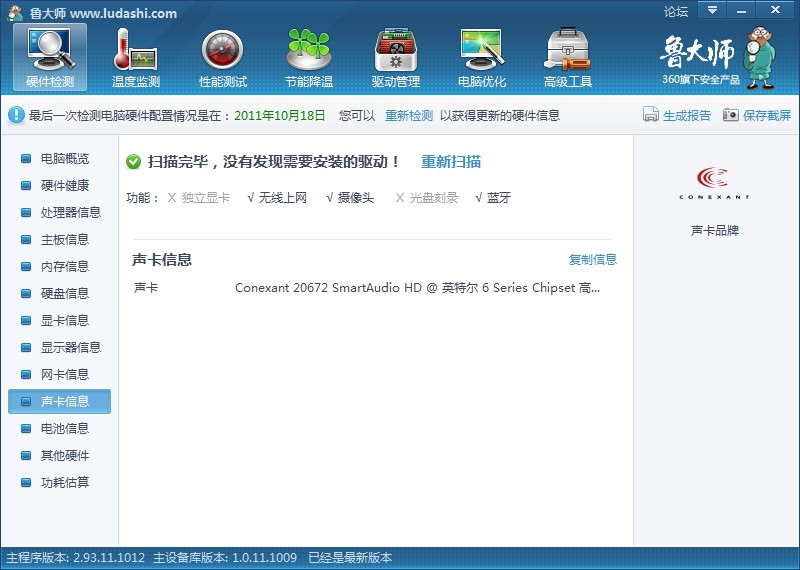
Task: Select 电池信息 in the sidebar
Action: 65,429
